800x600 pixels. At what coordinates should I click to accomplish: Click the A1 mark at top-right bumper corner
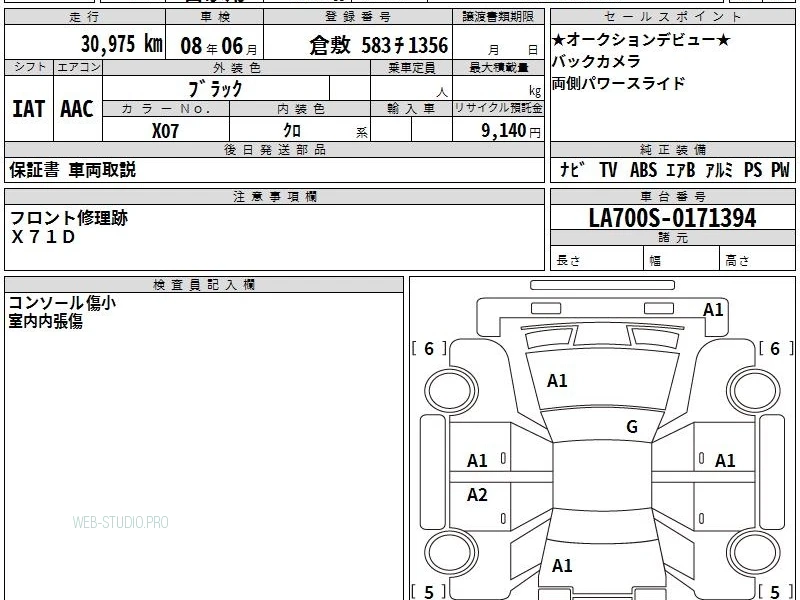713,310
